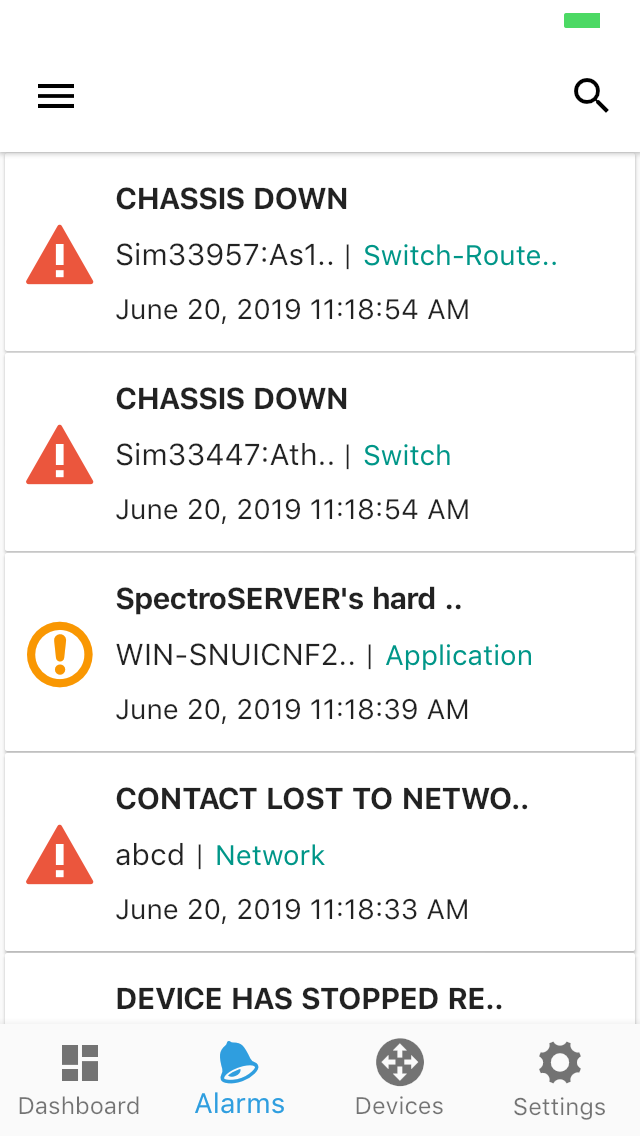Open the Dashboard tab

pos(79,1080)
